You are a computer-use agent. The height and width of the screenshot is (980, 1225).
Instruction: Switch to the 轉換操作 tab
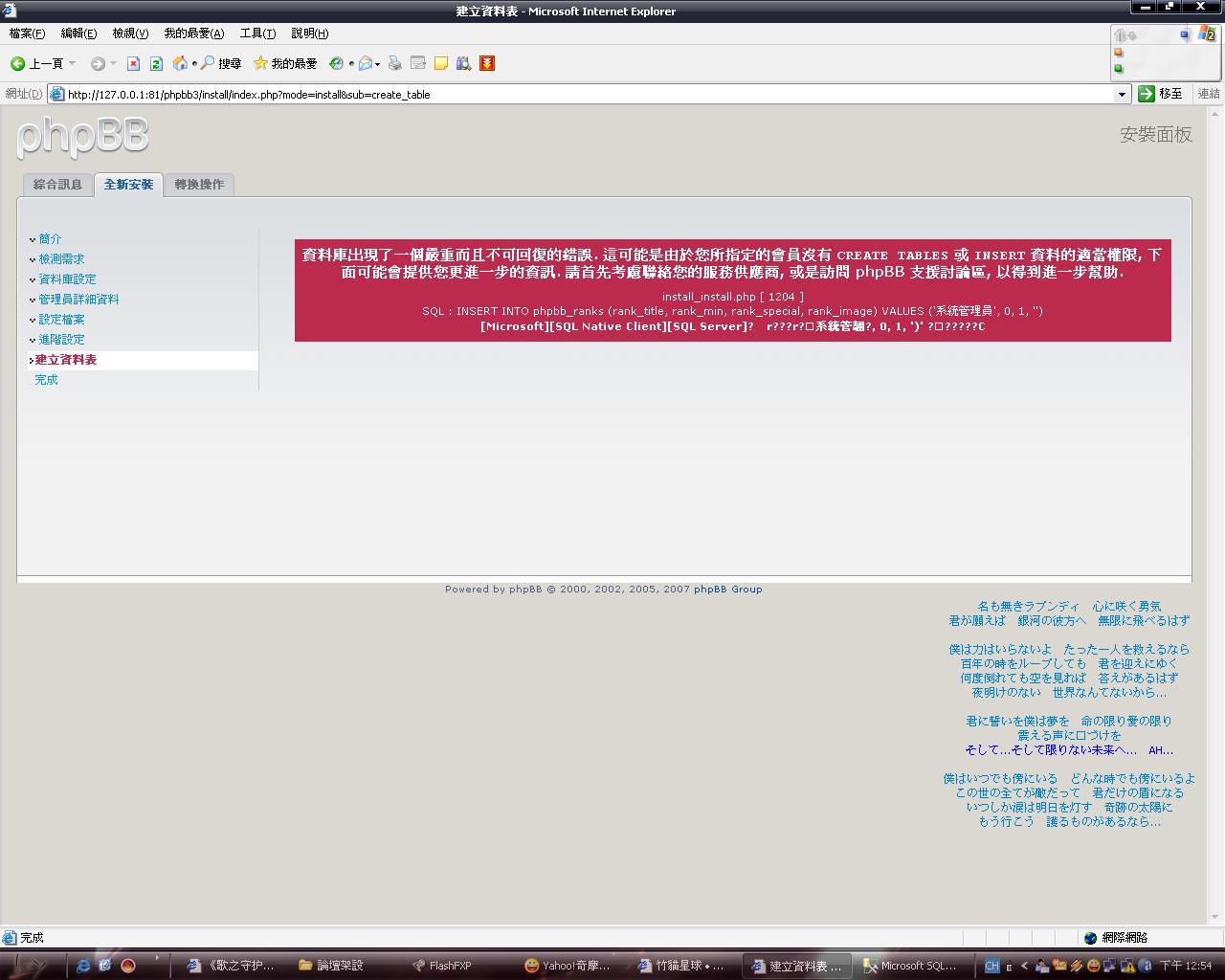pos(199,185)
